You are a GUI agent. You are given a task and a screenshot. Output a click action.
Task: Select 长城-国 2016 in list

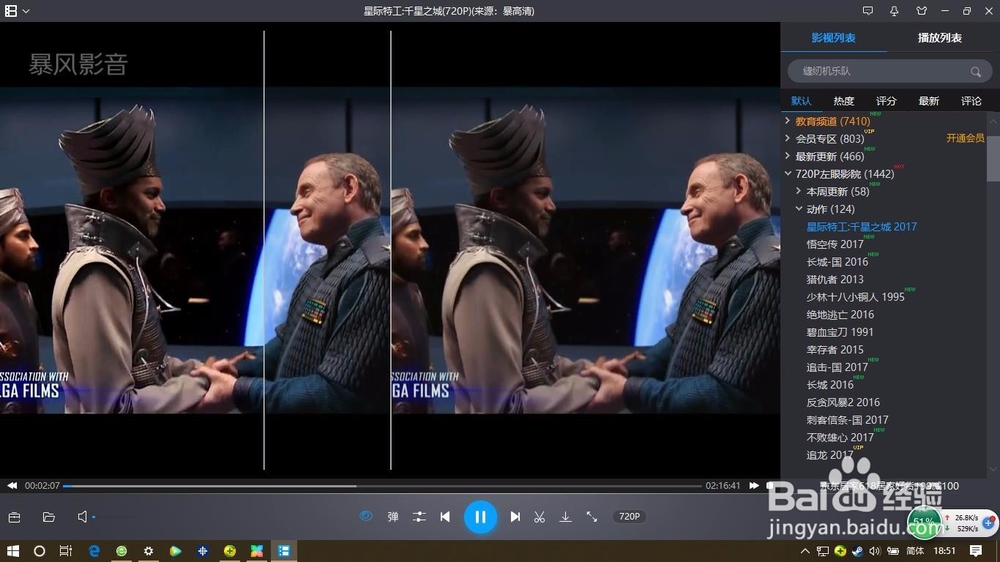tap(837, 262)
